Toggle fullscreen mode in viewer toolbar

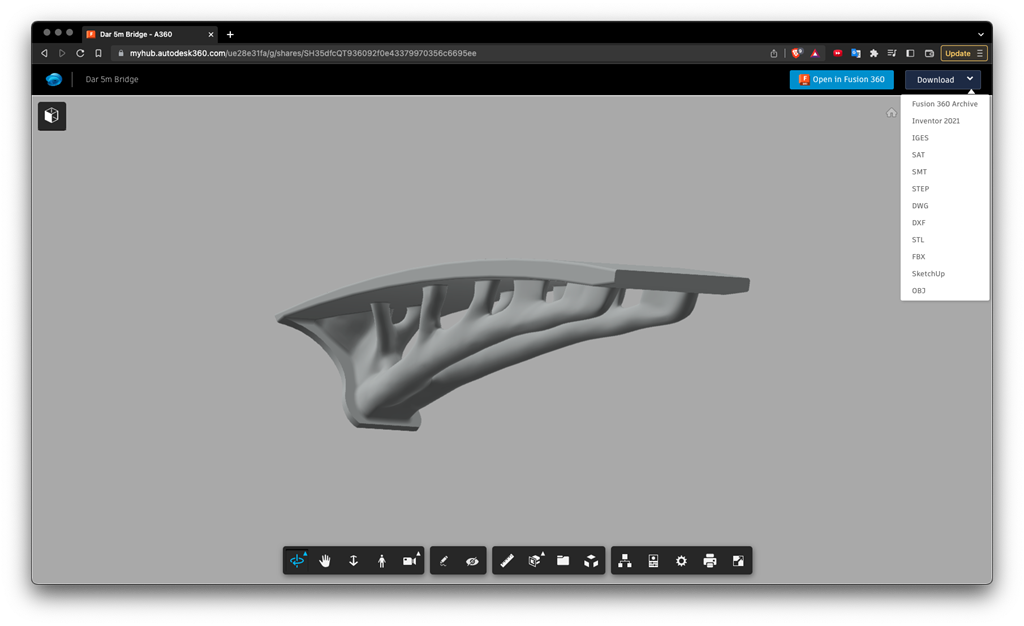(x=738, y=561)
